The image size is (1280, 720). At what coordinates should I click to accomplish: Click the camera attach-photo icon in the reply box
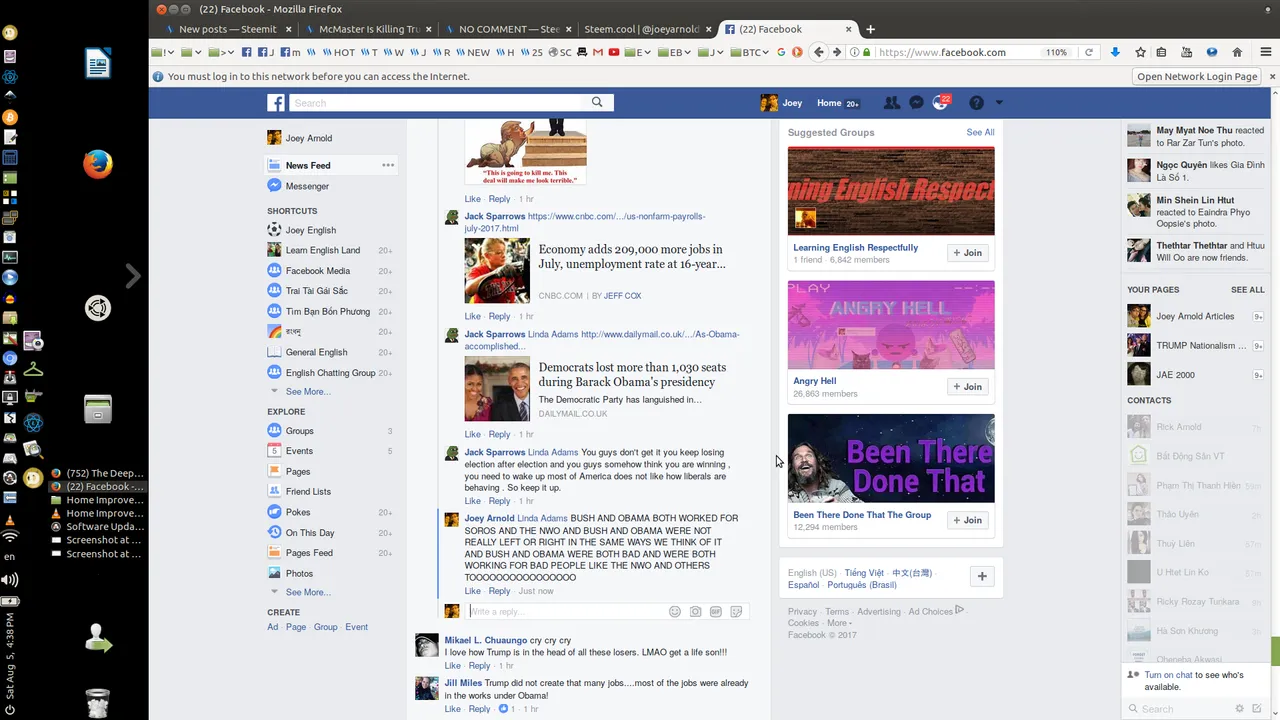[695, 611]
